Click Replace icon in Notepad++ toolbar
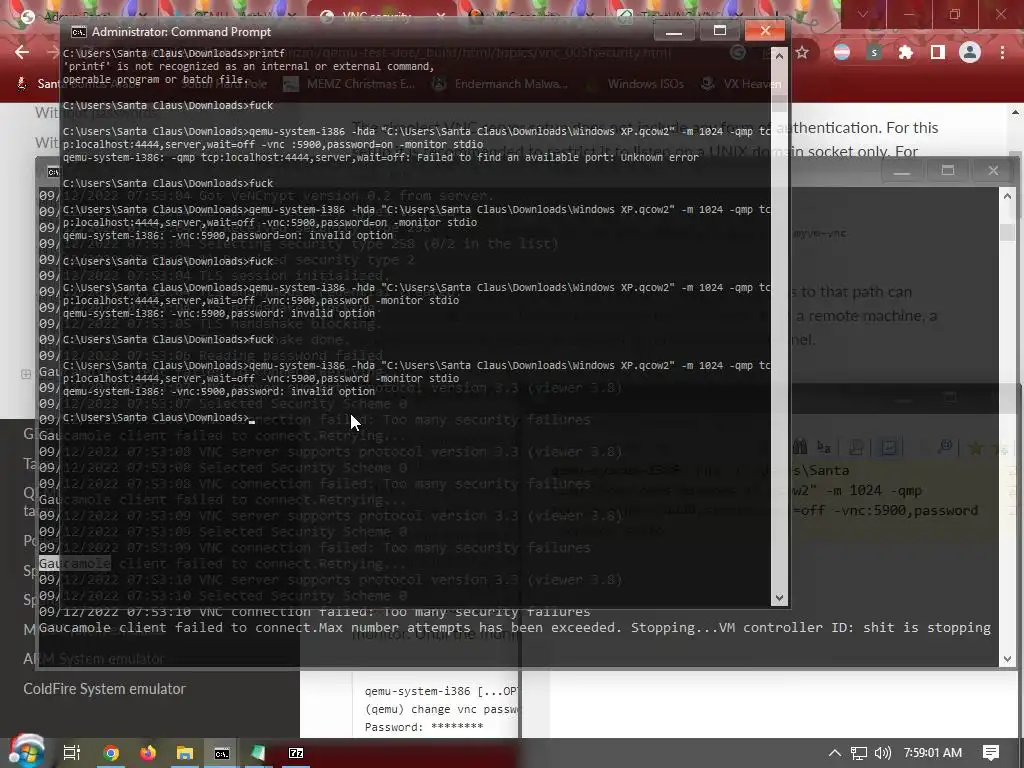The width and height of the screenshot is (1024, 768). coord(824,447)
